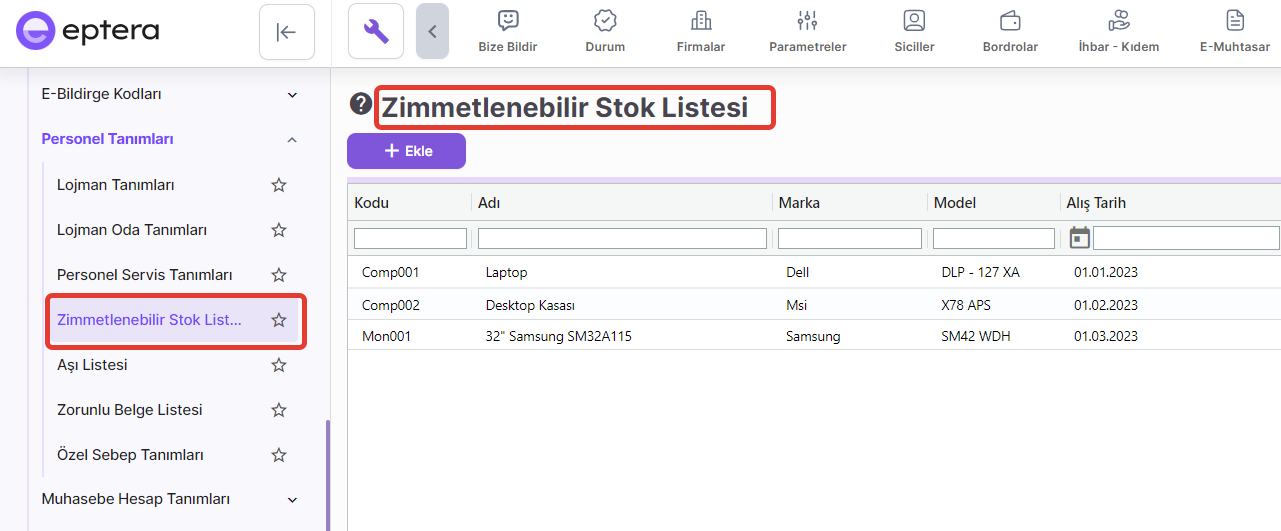The width and height of the screenshot is (1281, 531).
Task: Click the wrench settings icon
Action: 376,32
